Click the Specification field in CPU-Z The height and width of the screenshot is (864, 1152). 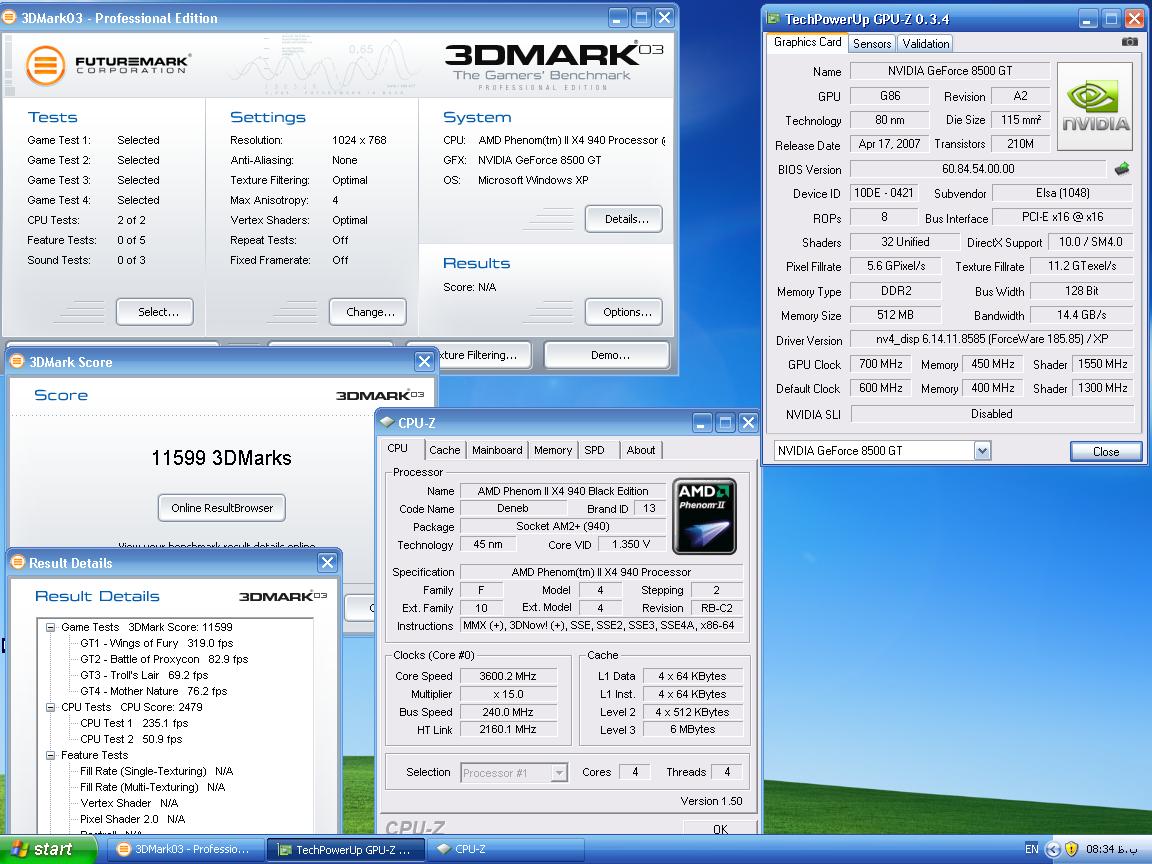(601, 572)
